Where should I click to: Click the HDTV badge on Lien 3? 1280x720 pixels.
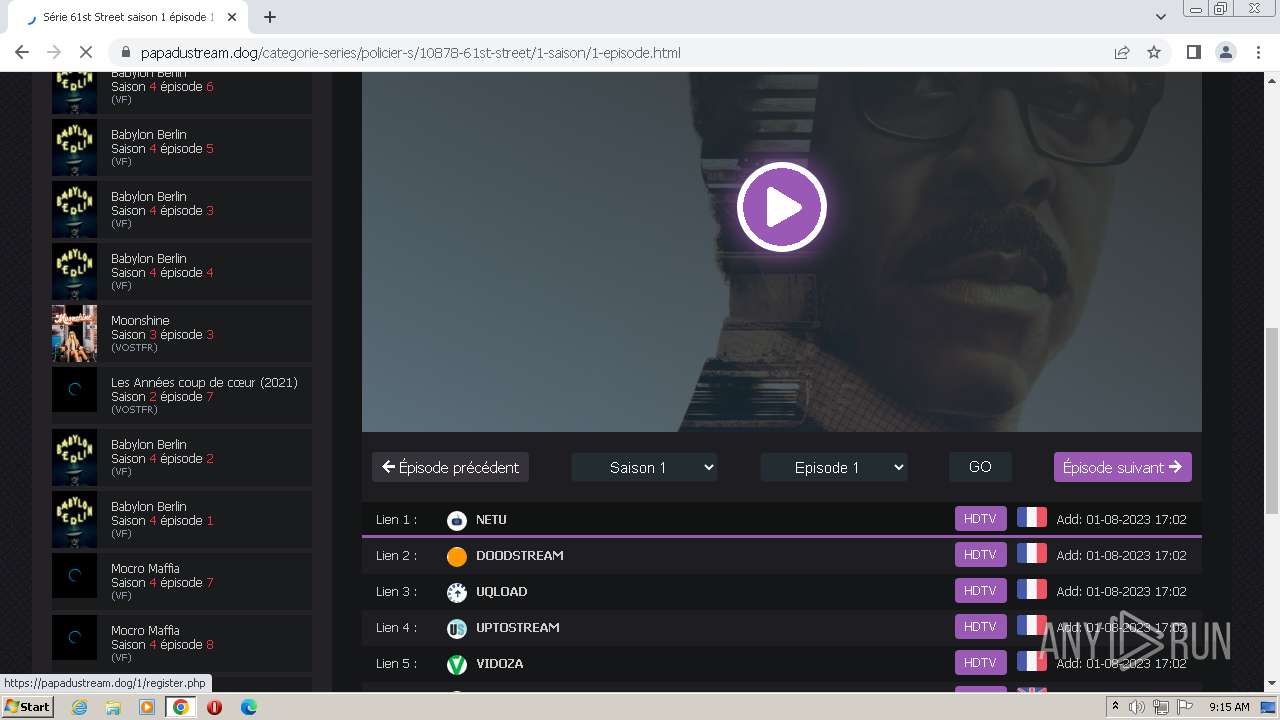(x=980, y=591)
